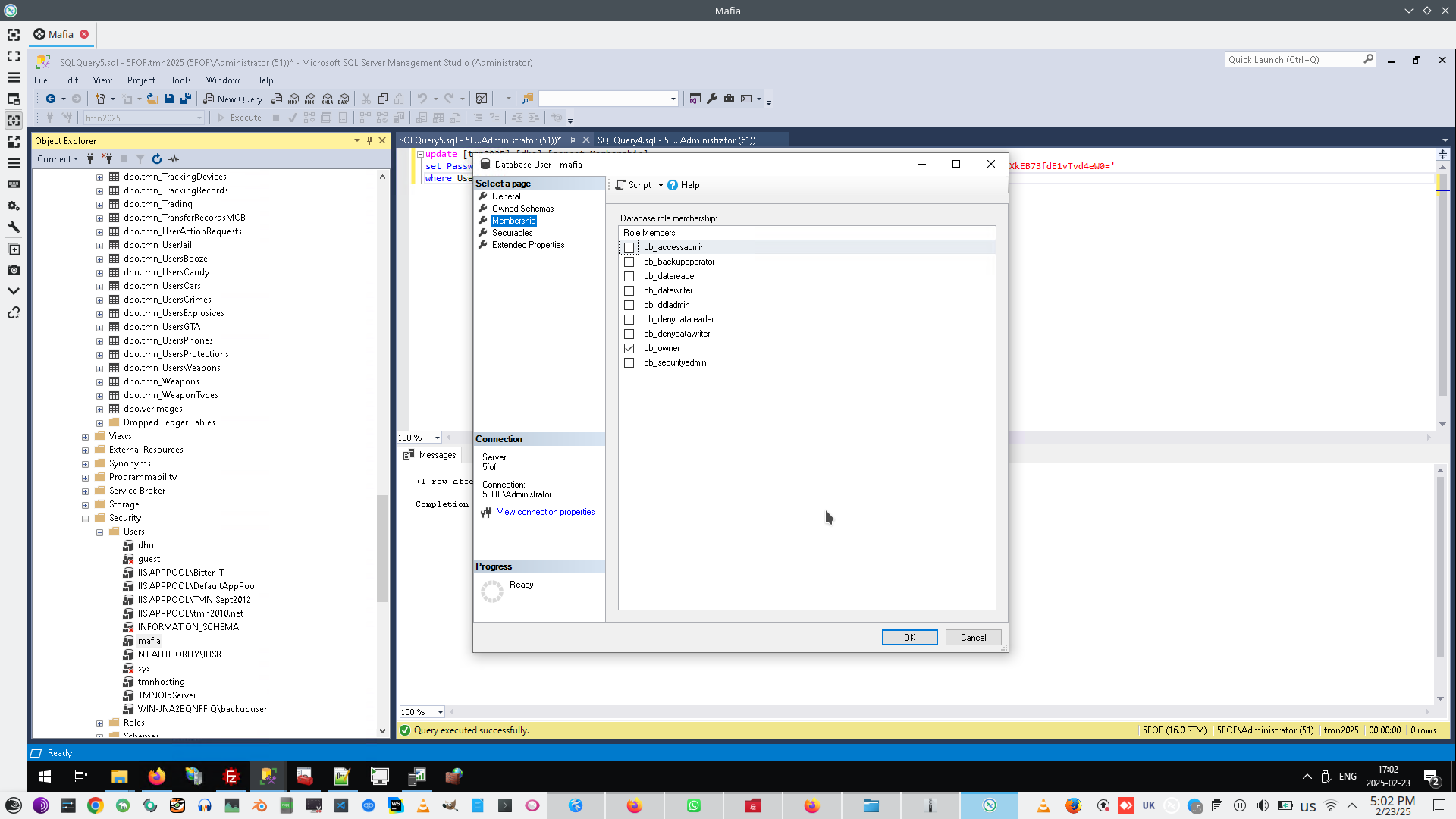
Task: Click the Save All toolbar icon
Action: click(185, 99)
